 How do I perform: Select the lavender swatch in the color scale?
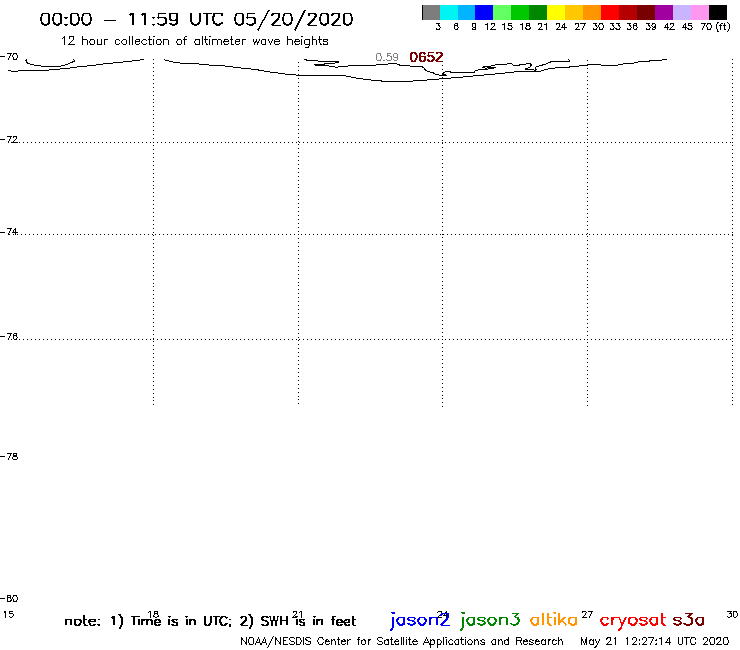(x=681, y=12)
